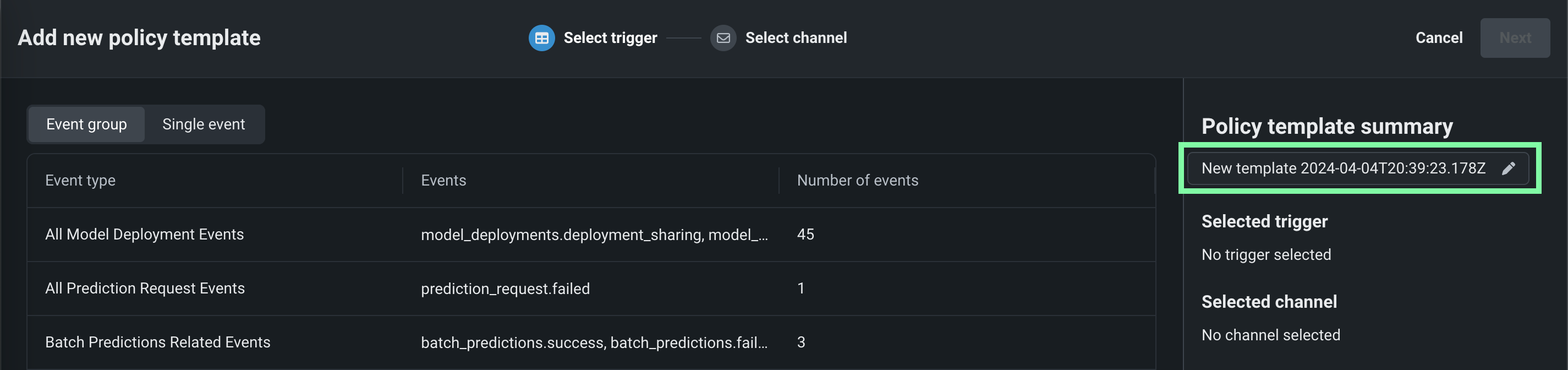
Task: Focus the New template name field
Action: 1343,169
